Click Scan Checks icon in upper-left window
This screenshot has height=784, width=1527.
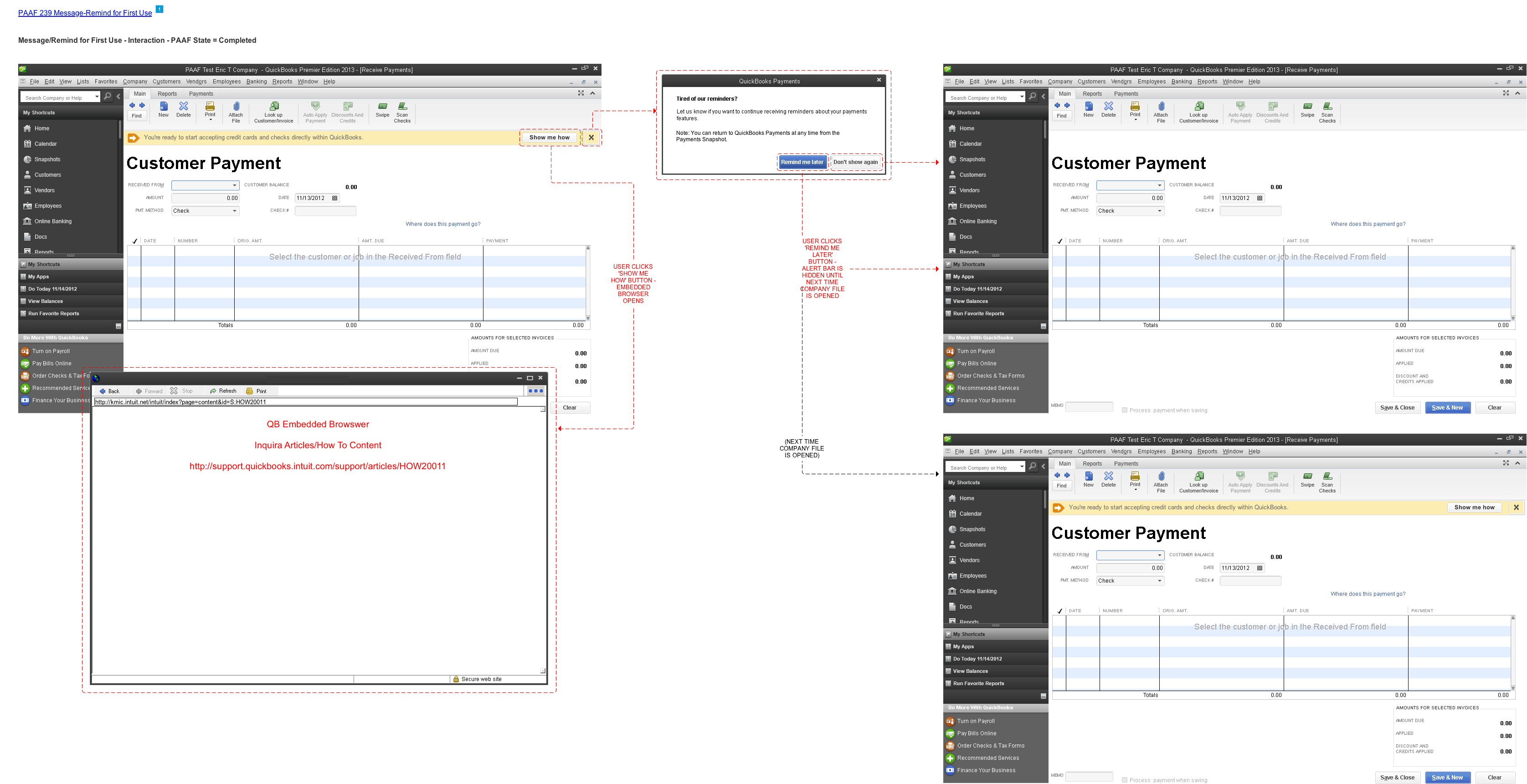[x=402, y=112]
